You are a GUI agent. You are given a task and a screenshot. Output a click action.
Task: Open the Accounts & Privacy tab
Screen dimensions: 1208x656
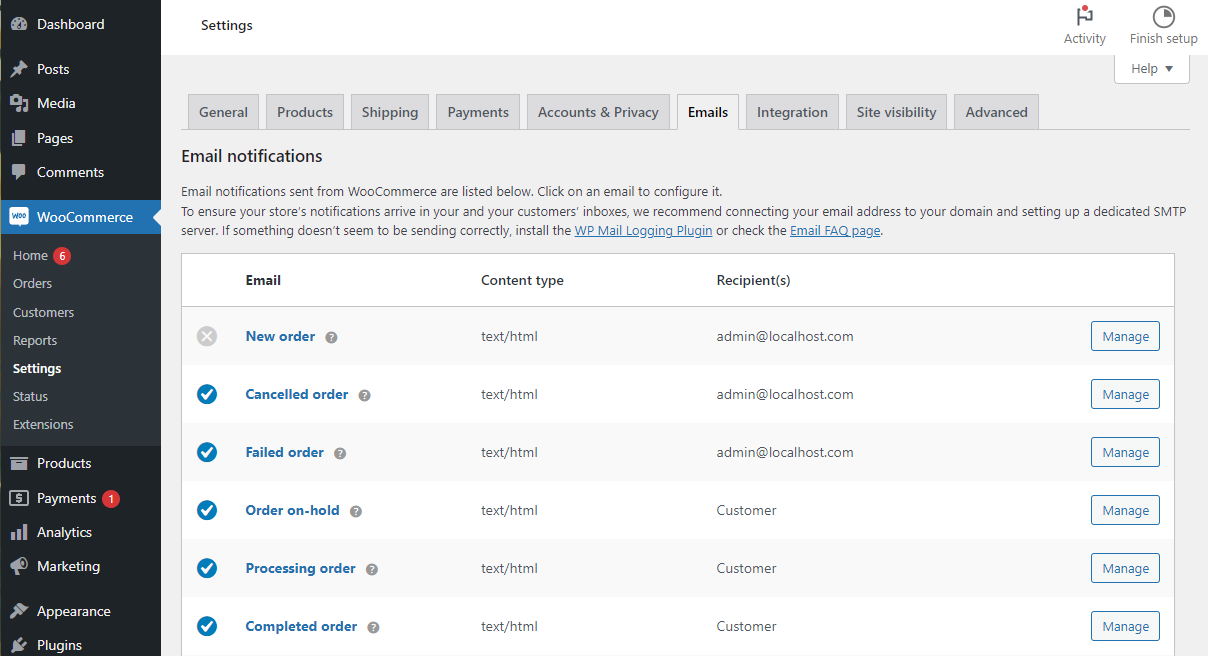click(598, 112)
